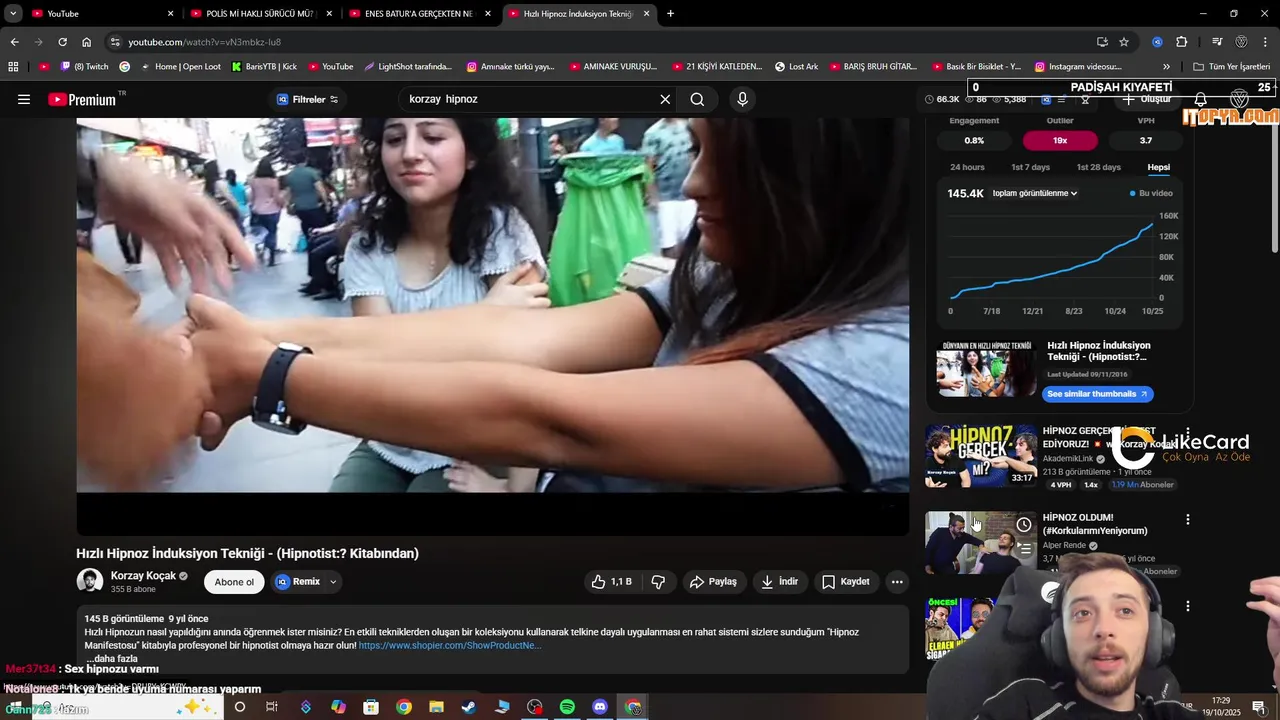This screenshot has height=720, width=1280.
Task: Reload the page
Action: coord(62,42)
